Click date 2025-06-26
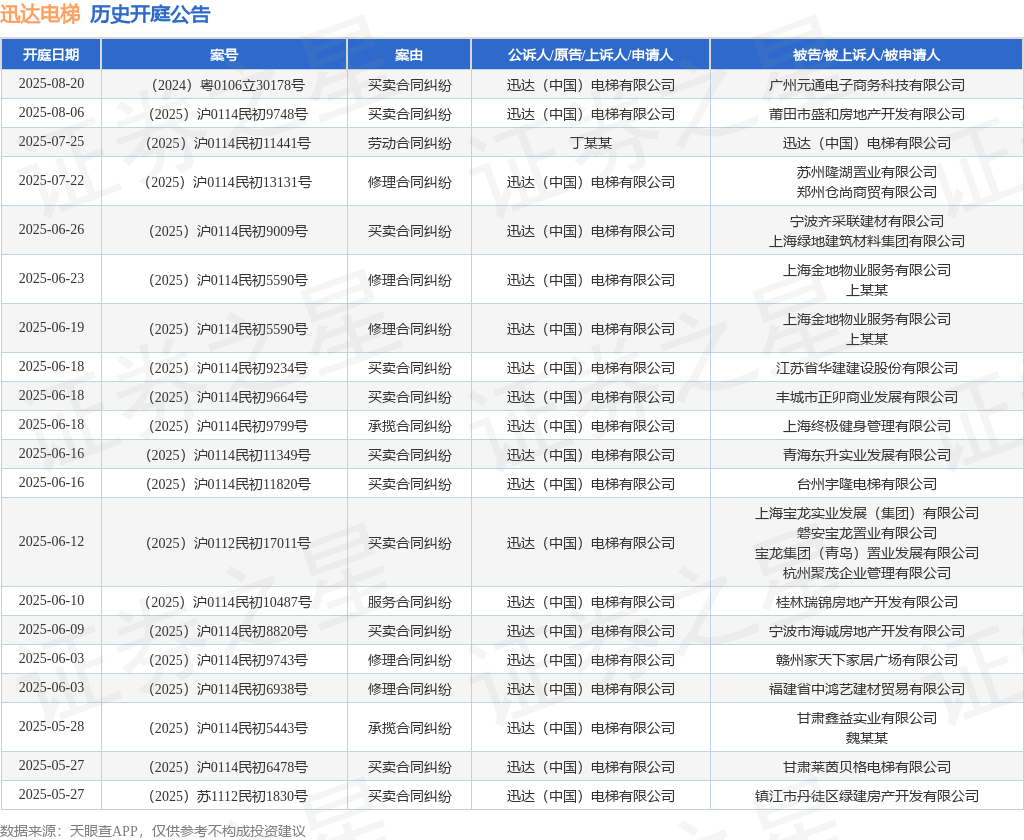 [51, 229]
